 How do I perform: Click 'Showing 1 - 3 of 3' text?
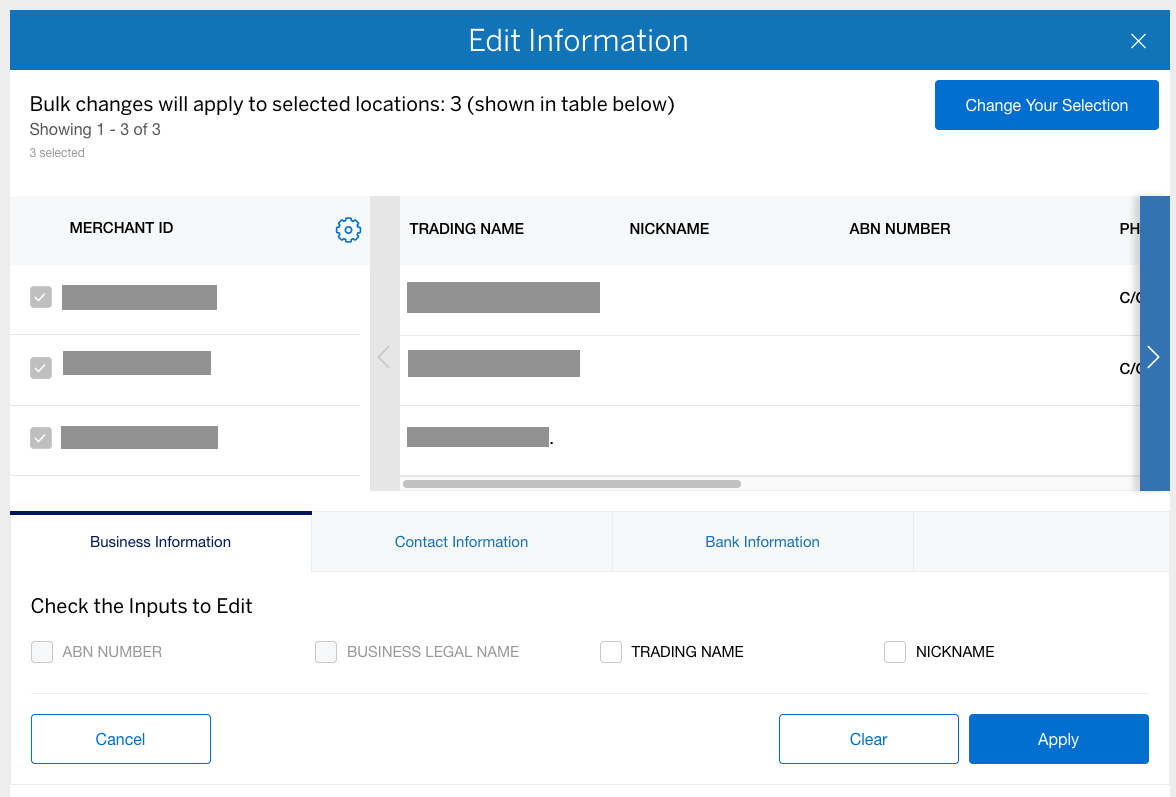tap(95, 130)
